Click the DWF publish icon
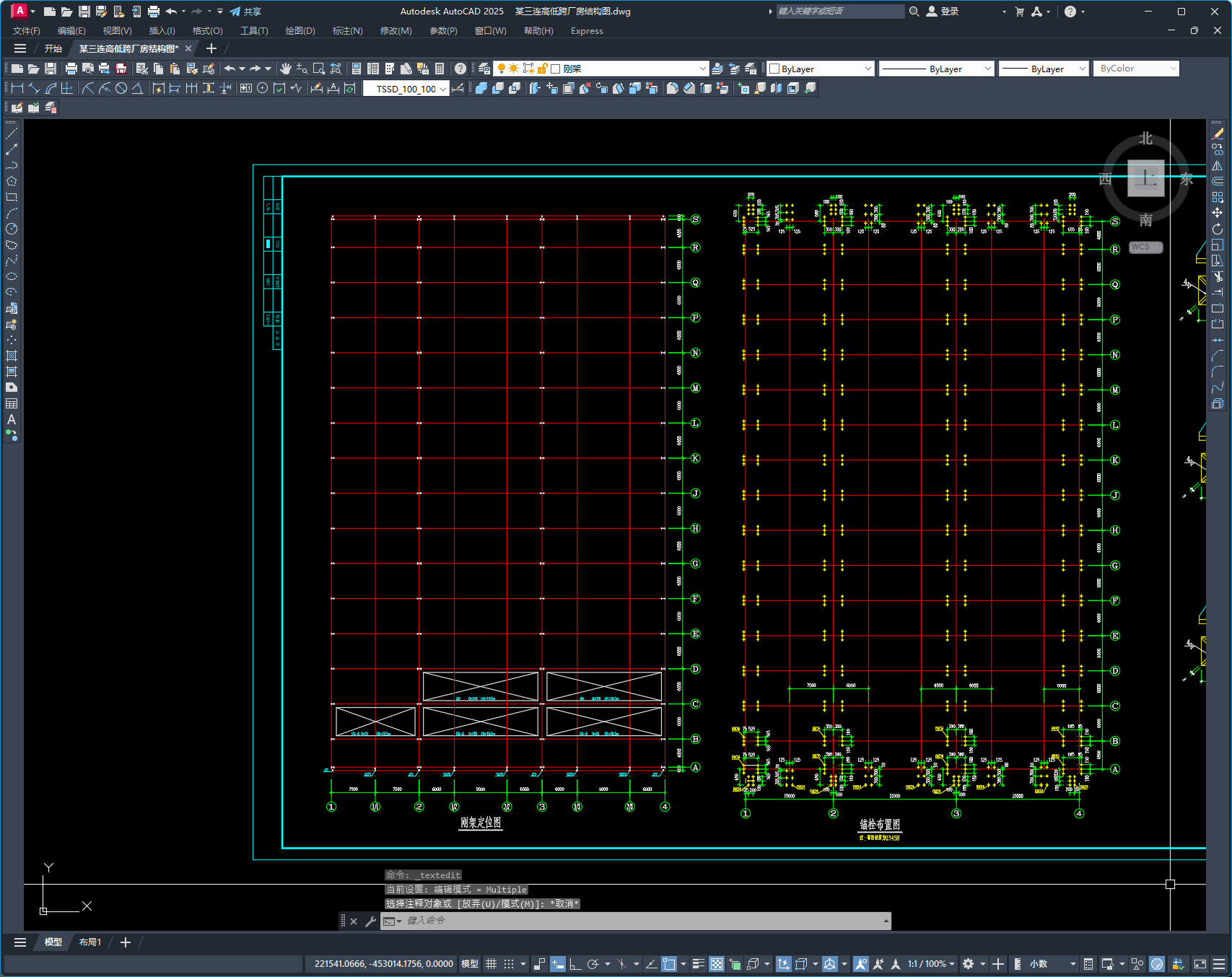 point(121,69)
